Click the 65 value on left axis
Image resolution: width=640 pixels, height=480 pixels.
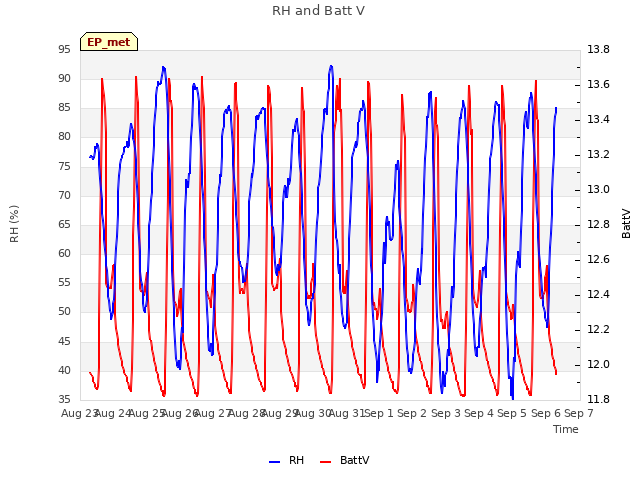[64, 225]
